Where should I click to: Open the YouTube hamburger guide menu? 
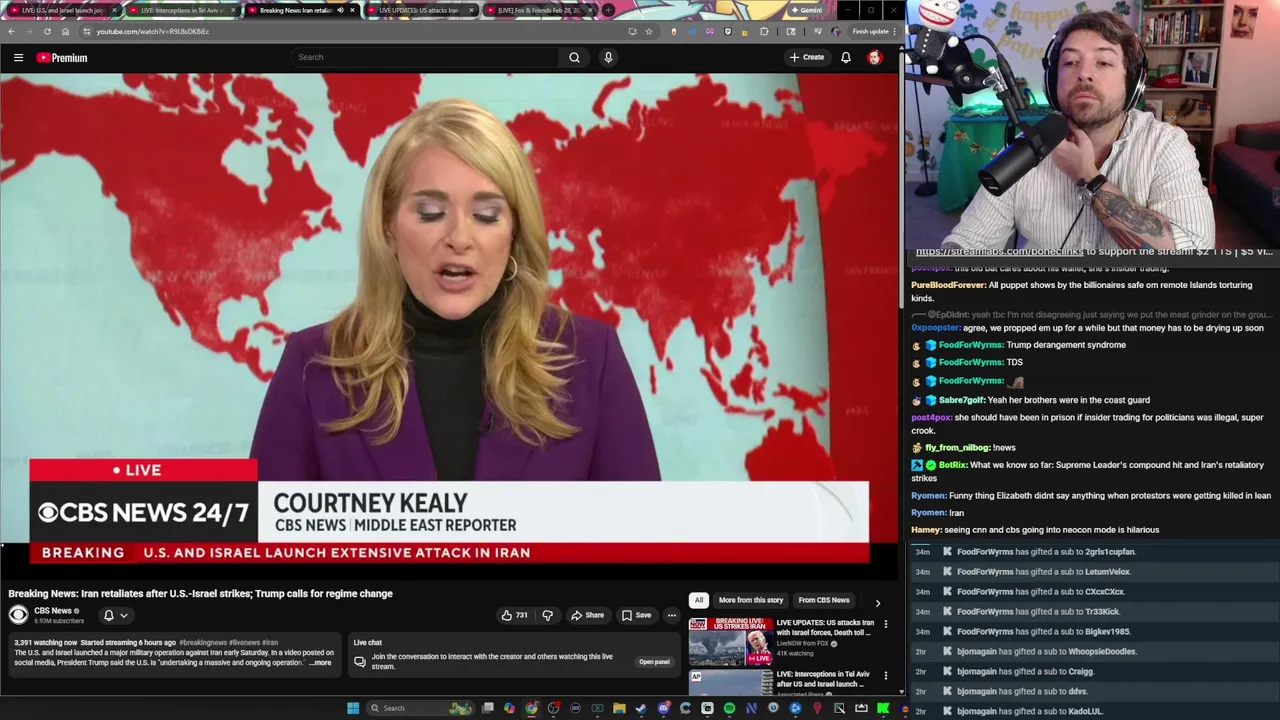point(18,58)
